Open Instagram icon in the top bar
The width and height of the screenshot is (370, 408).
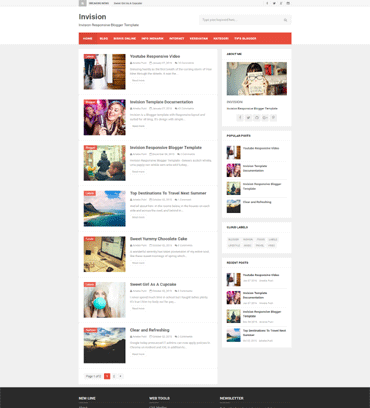pyautogui.click(x=288, y=3)
